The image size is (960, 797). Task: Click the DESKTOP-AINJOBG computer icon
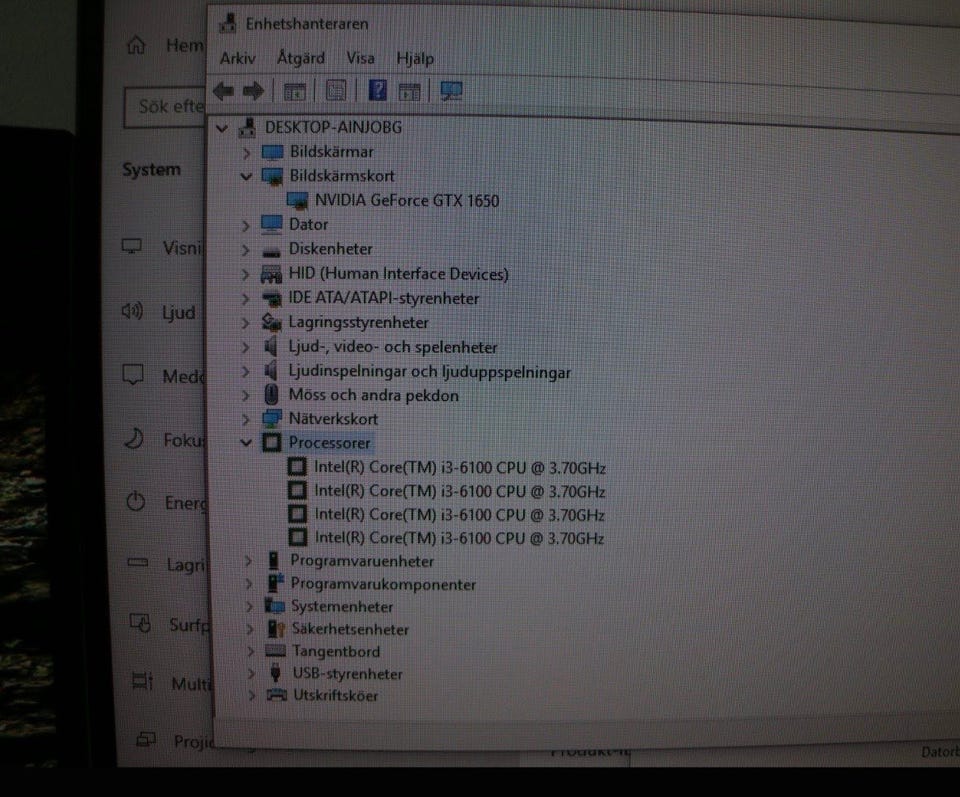pos(247,127)
